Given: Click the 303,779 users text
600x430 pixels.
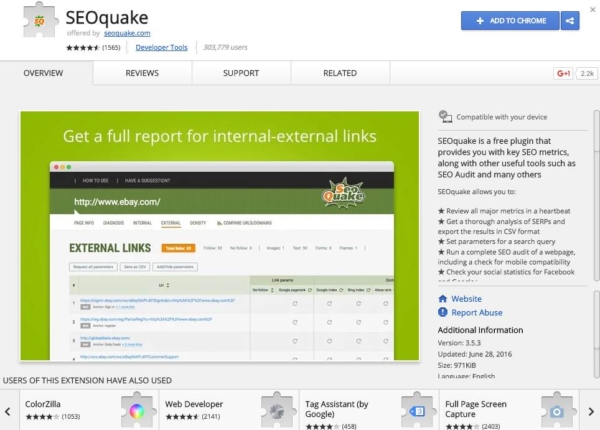Looking at the screenshot, I should (x=225, y=47).
